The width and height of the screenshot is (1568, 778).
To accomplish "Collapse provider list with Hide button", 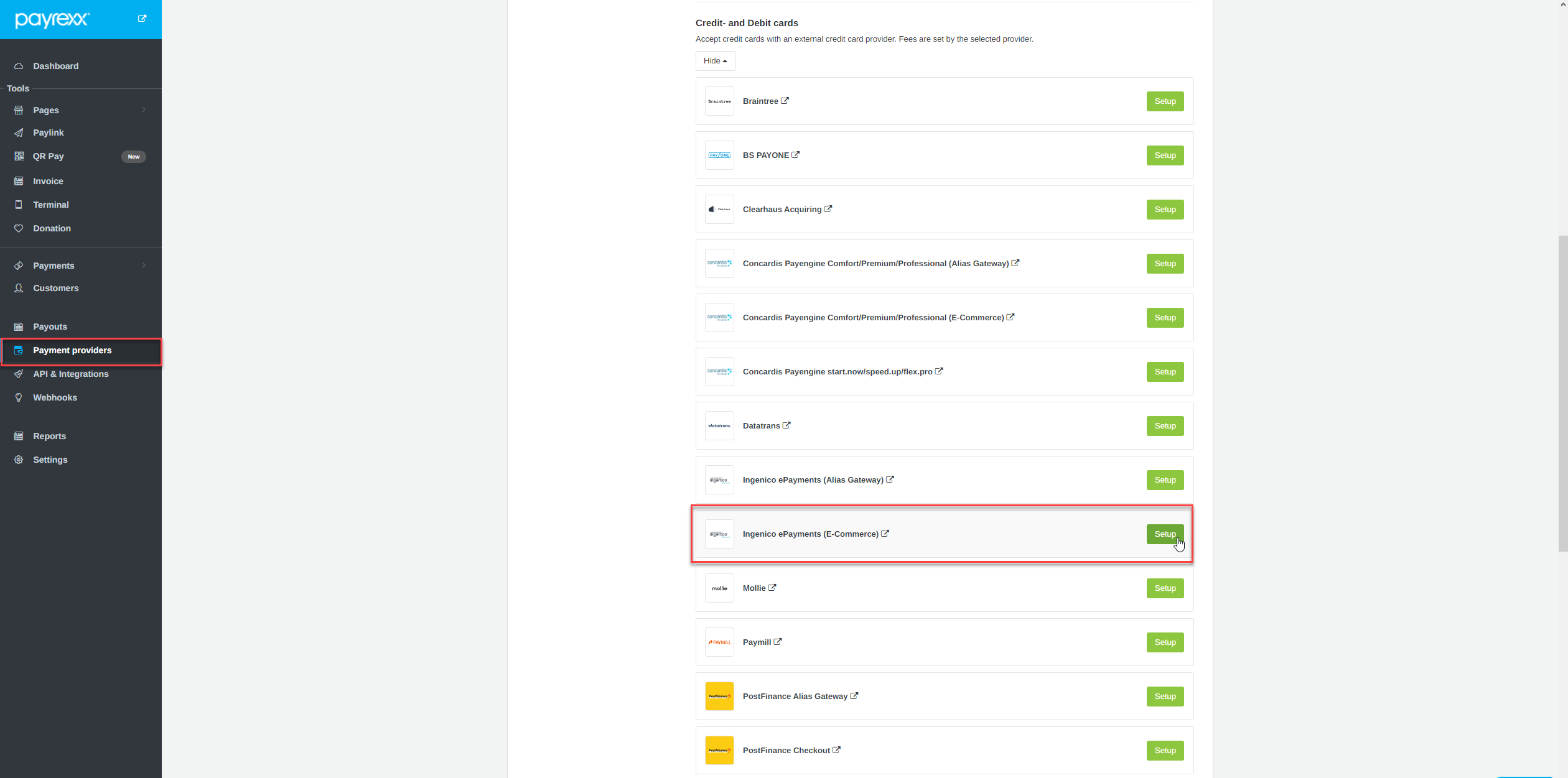I will click(715, 61).
